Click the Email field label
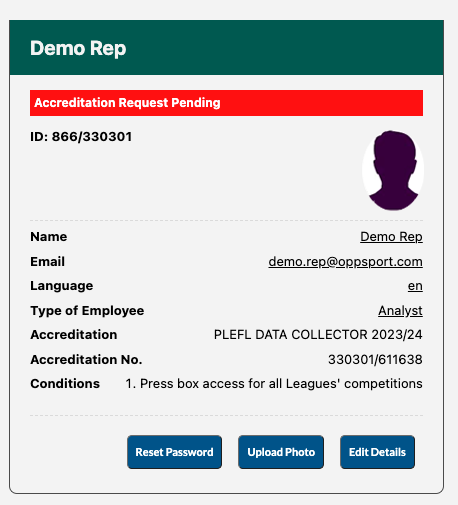 point(47,262)
